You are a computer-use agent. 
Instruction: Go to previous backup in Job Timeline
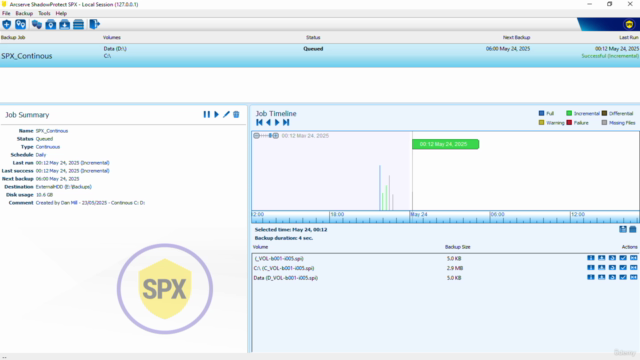pyautogui.click(x=268, y=122)
